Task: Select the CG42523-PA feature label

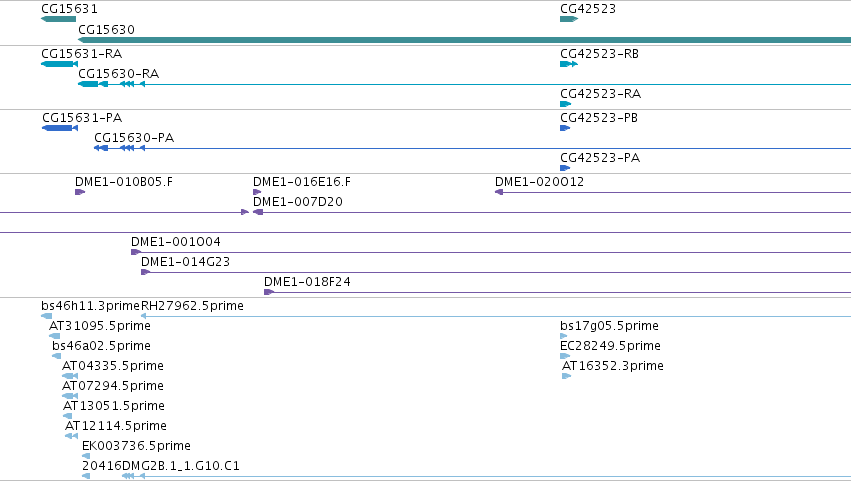Action: coord(600,158)
